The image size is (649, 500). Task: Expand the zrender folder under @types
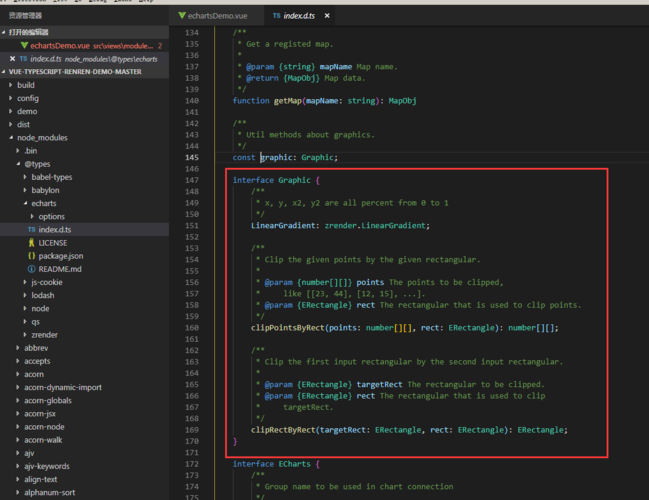(x=25, y=335)
